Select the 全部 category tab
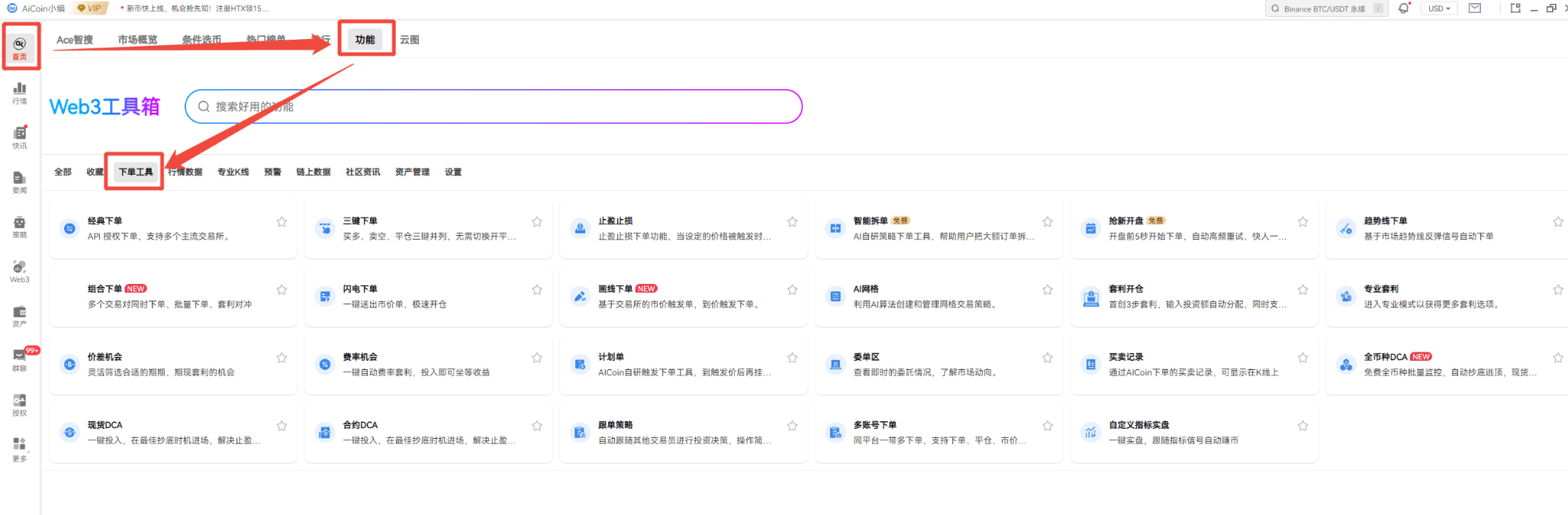The height and width of the screenshot is (515, 1568). point(63,172)
